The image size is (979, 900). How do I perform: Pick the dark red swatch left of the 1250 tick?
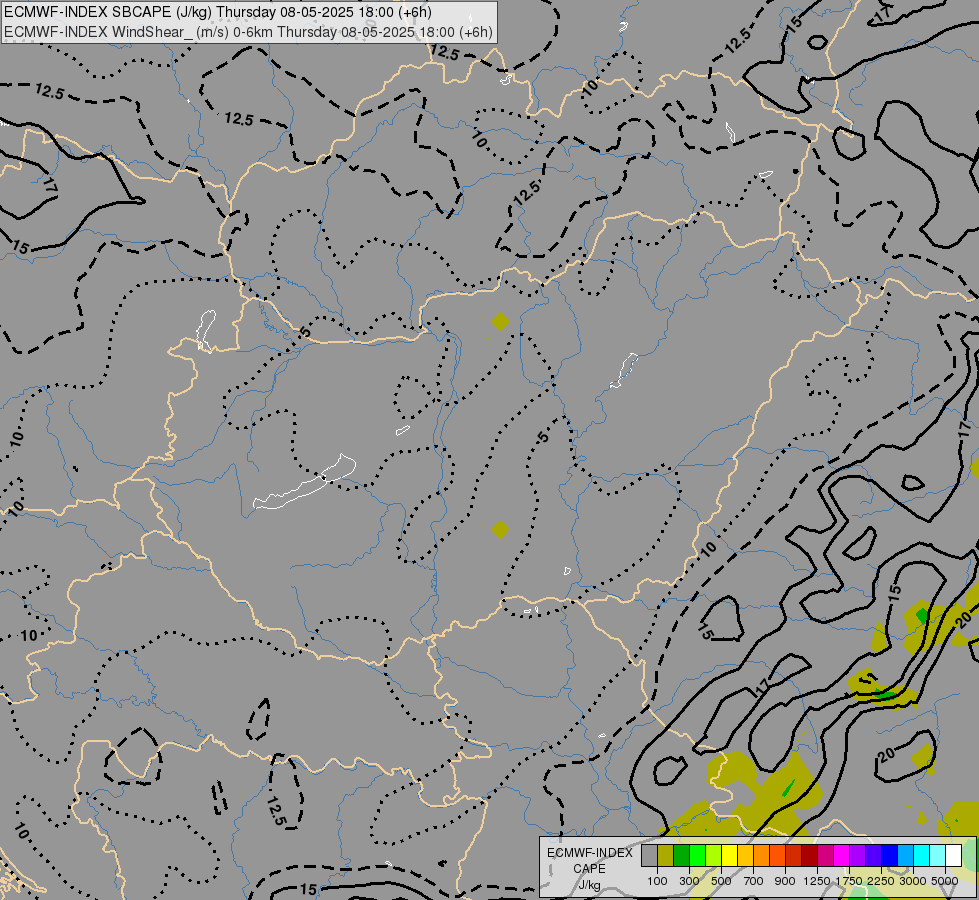(x=810, y=856)
